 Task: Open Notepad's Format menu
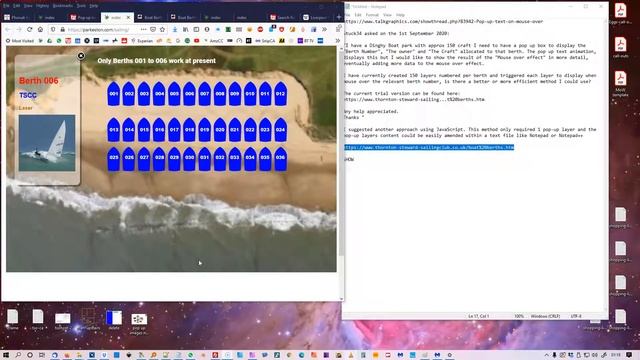click(372, 15)
